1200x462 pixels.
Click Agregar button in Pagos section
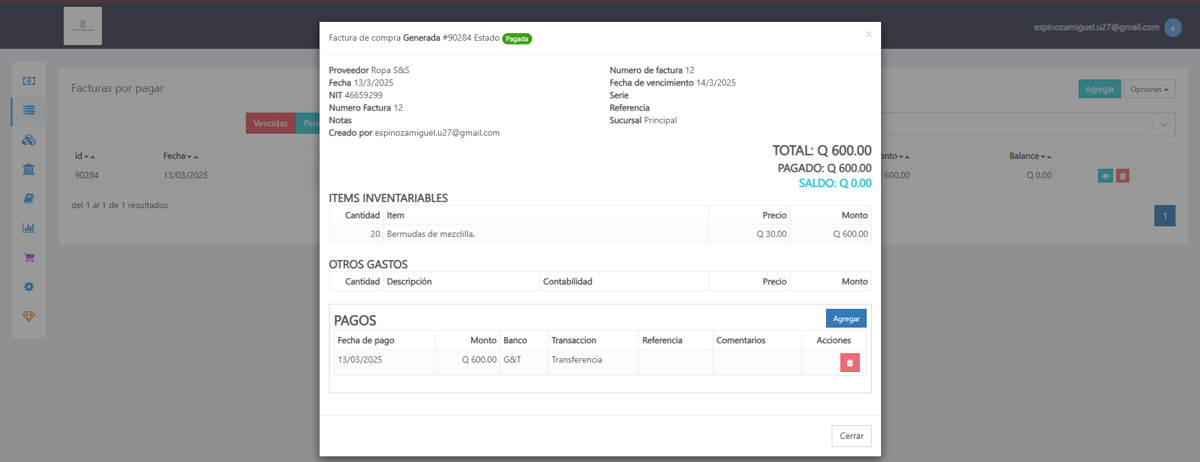[x=846, y=318]
